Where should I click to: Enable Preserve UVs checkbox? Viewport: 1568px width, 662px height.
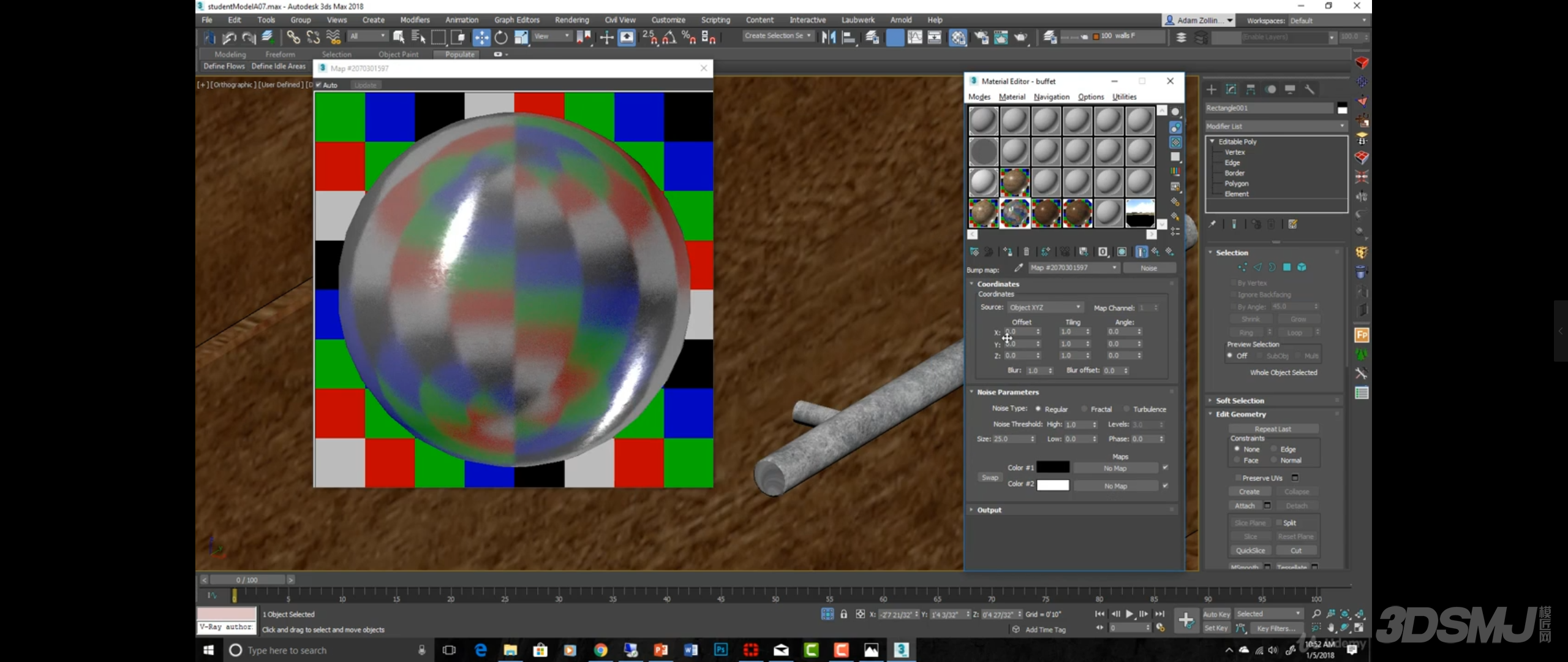(1238, 477)
